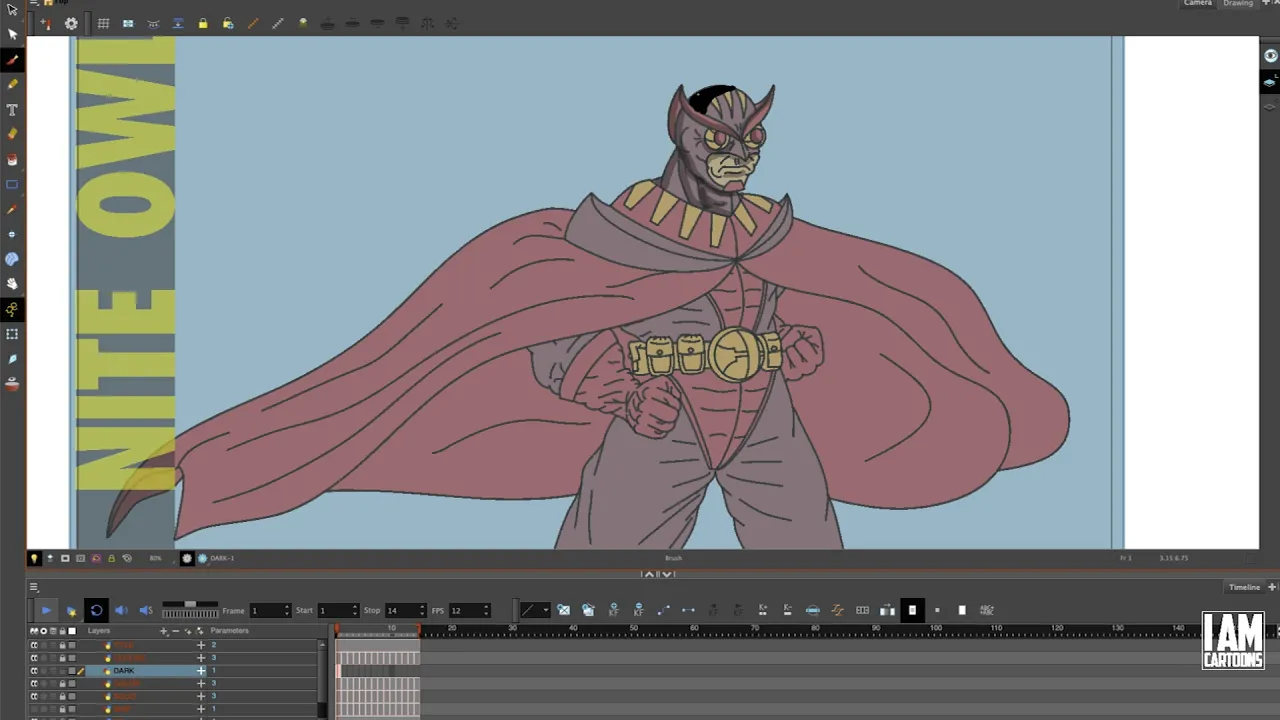Screen dimensions: 1280x720
Task: Toggle the Show All eye icon in Layers header
Action: [x=33, y=631]
